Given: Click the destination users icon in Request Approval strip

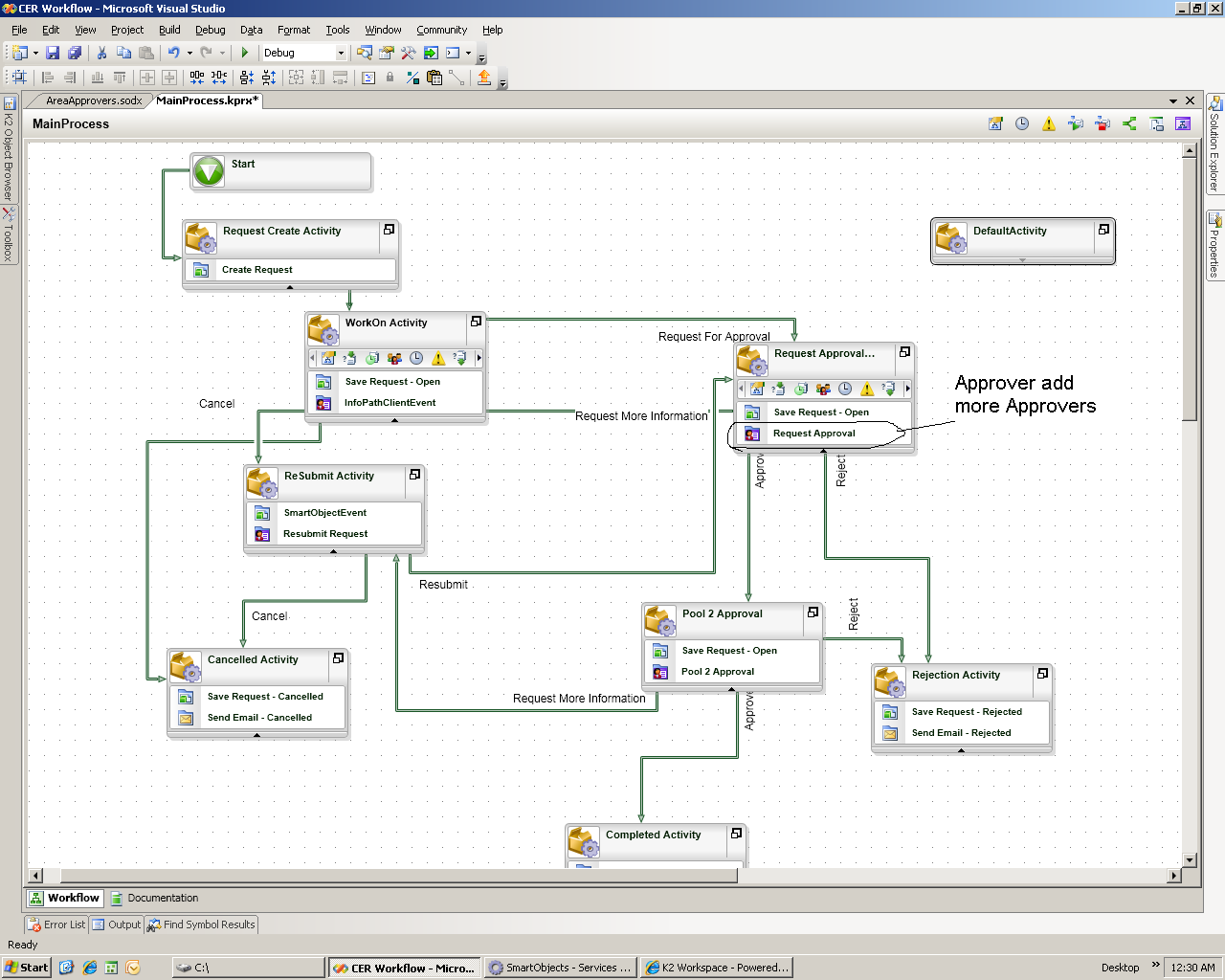Looking at the screenshot, I should pyautogui.click(x=823, y=389).
